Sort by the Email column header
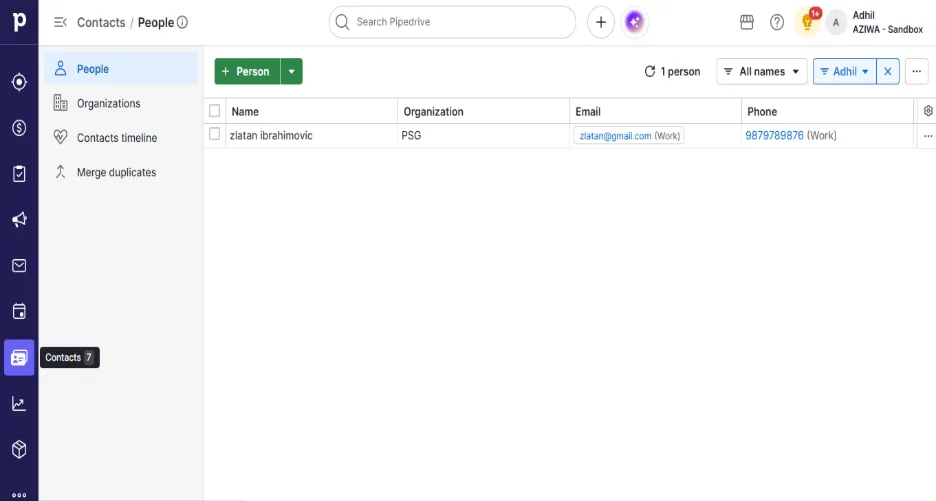936x501 pixels. [x=588, y=112]
